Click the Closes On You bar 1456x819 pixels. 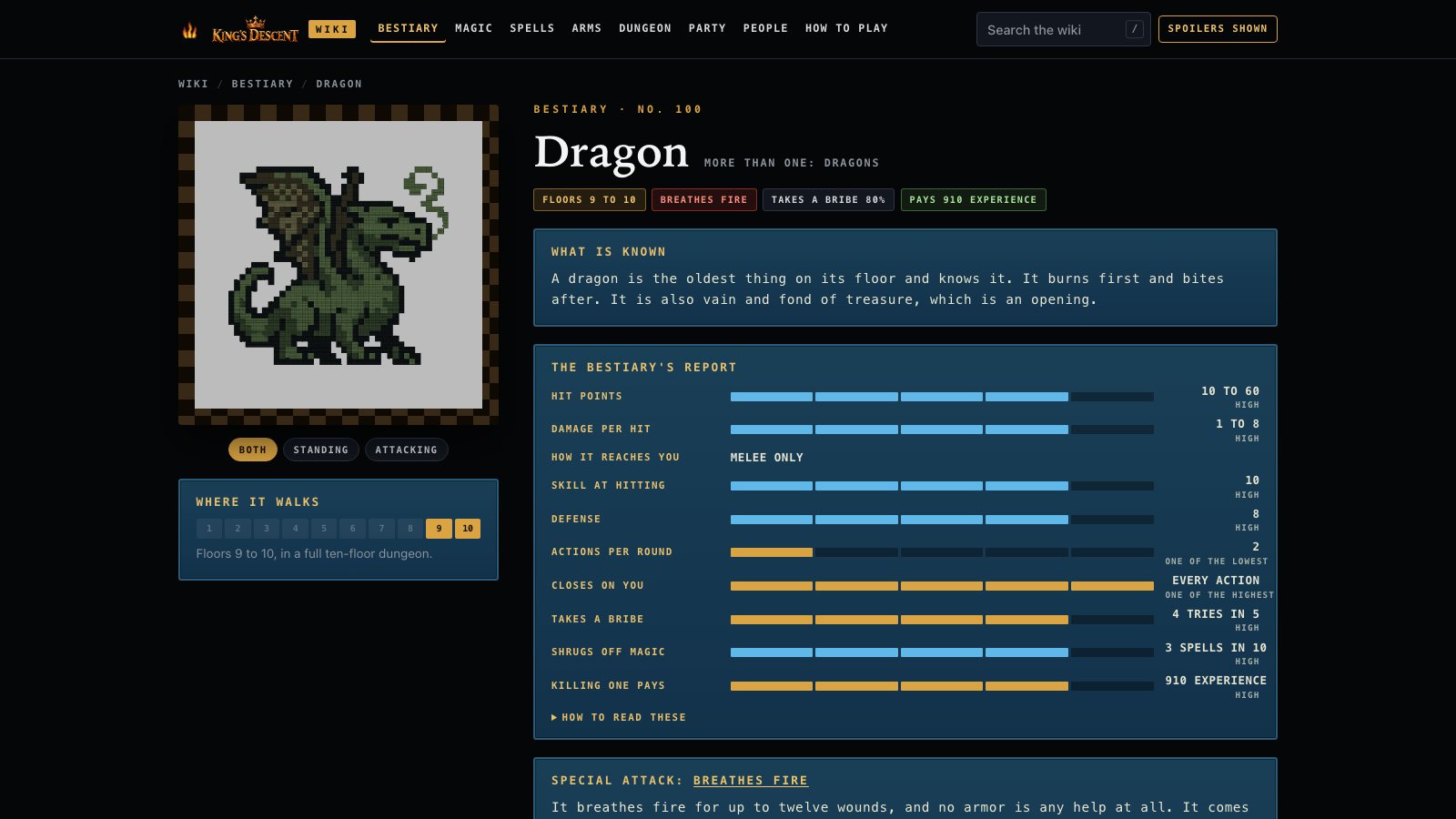pyautogui.click(x=942, y=586)
